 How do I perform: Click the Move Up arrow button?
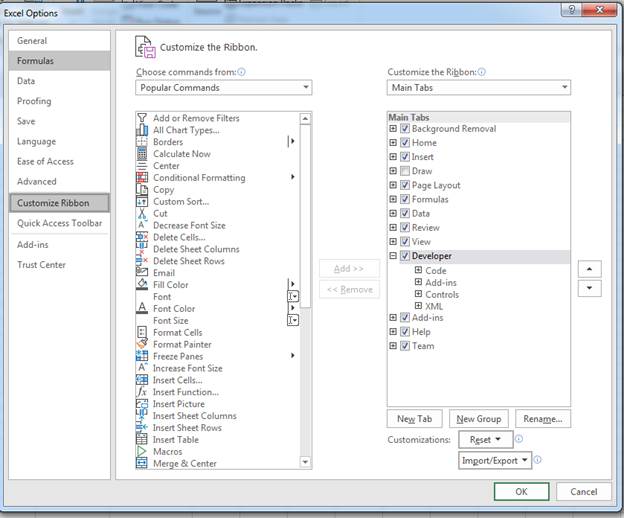point(589,269)
